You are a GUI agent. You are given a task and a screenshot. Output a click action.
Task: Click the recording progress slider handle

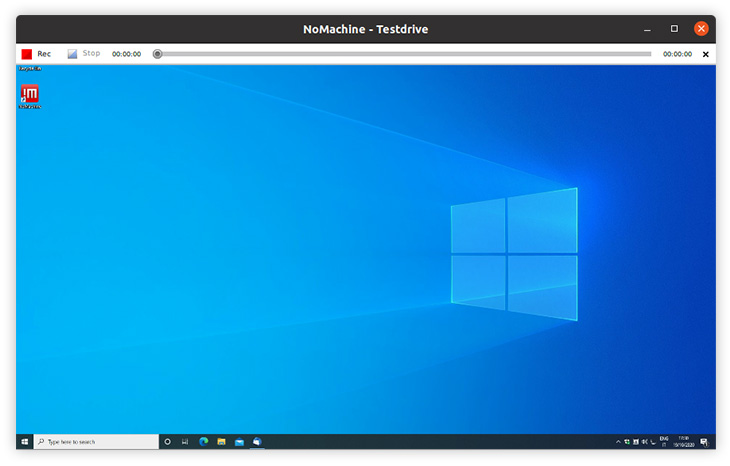157,54
